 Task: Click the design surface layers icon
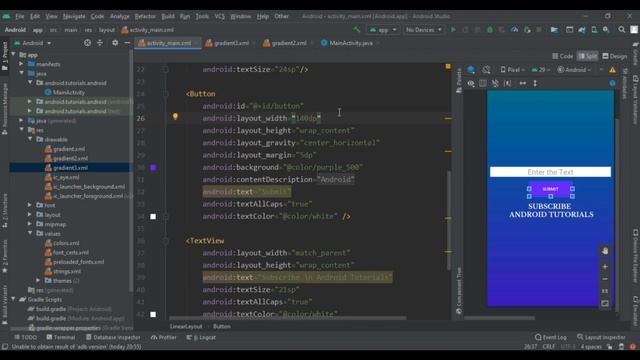coord(471,70)
